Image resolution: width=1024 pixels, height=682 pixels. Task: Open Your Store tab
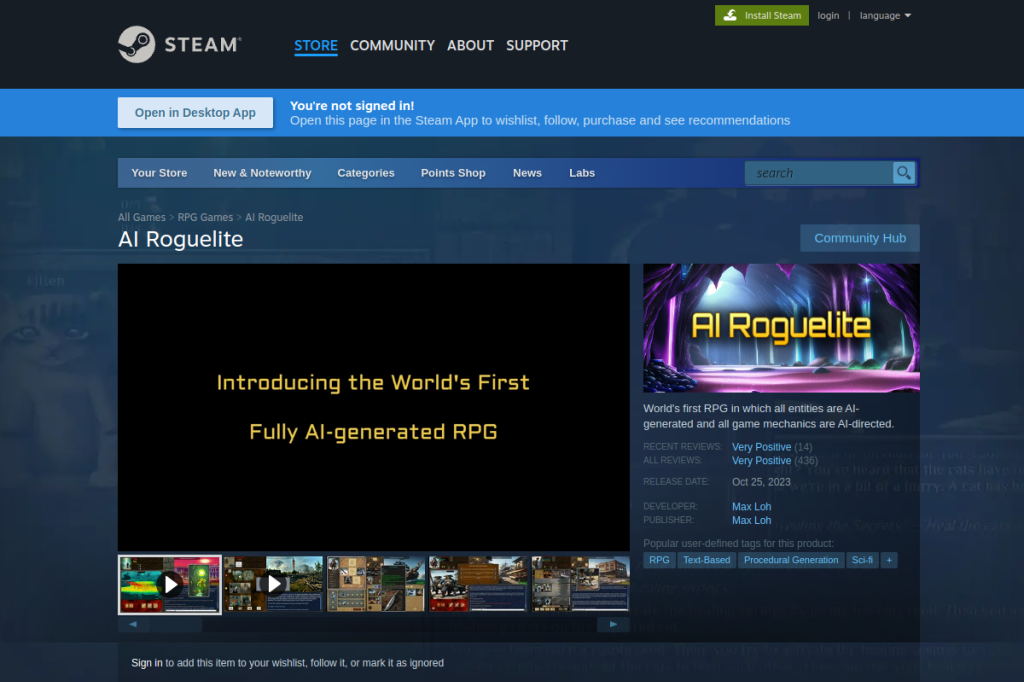tap(159, 173)
